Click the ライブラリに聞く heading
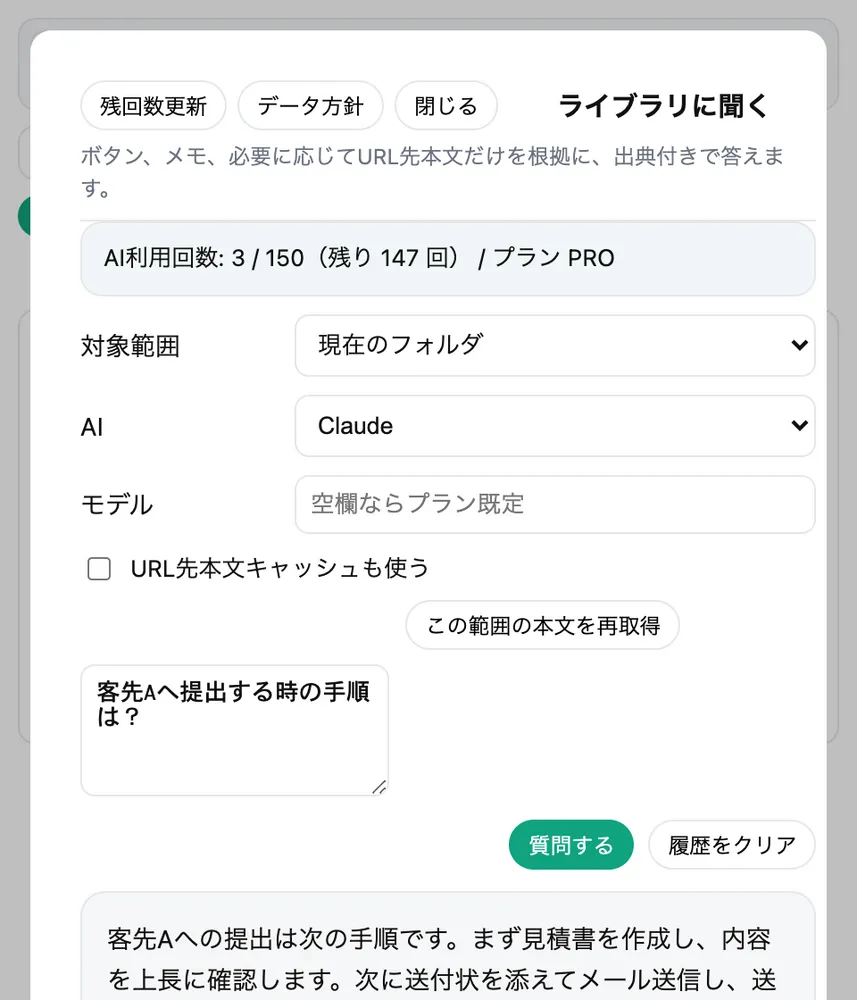The width and height of the screenshot is (857, 1000). coord(664,106)
